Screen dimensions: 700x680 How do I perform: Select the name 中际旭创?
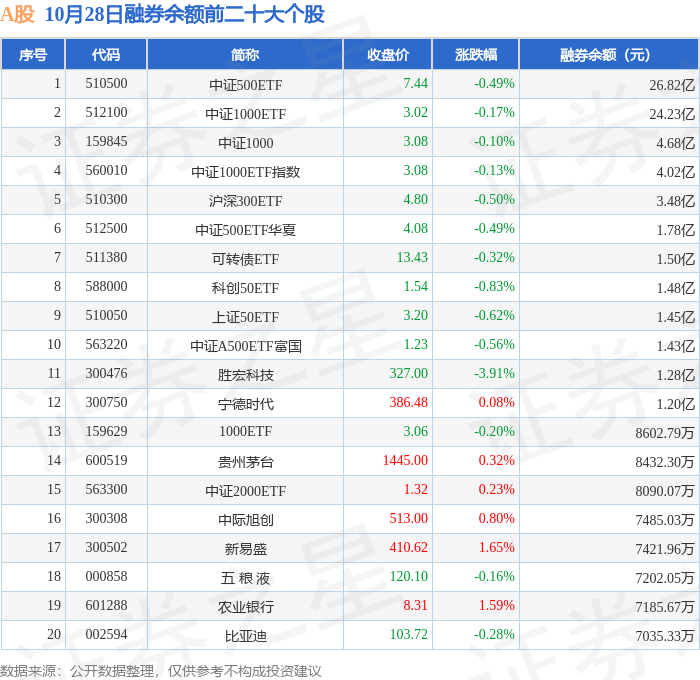pyautogui.click(x=246, y=520)
